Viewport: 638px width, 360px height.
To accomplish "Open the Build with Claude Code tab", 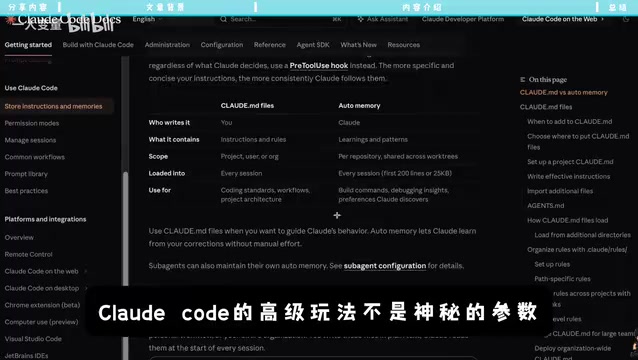I will (x=98, y=45).
